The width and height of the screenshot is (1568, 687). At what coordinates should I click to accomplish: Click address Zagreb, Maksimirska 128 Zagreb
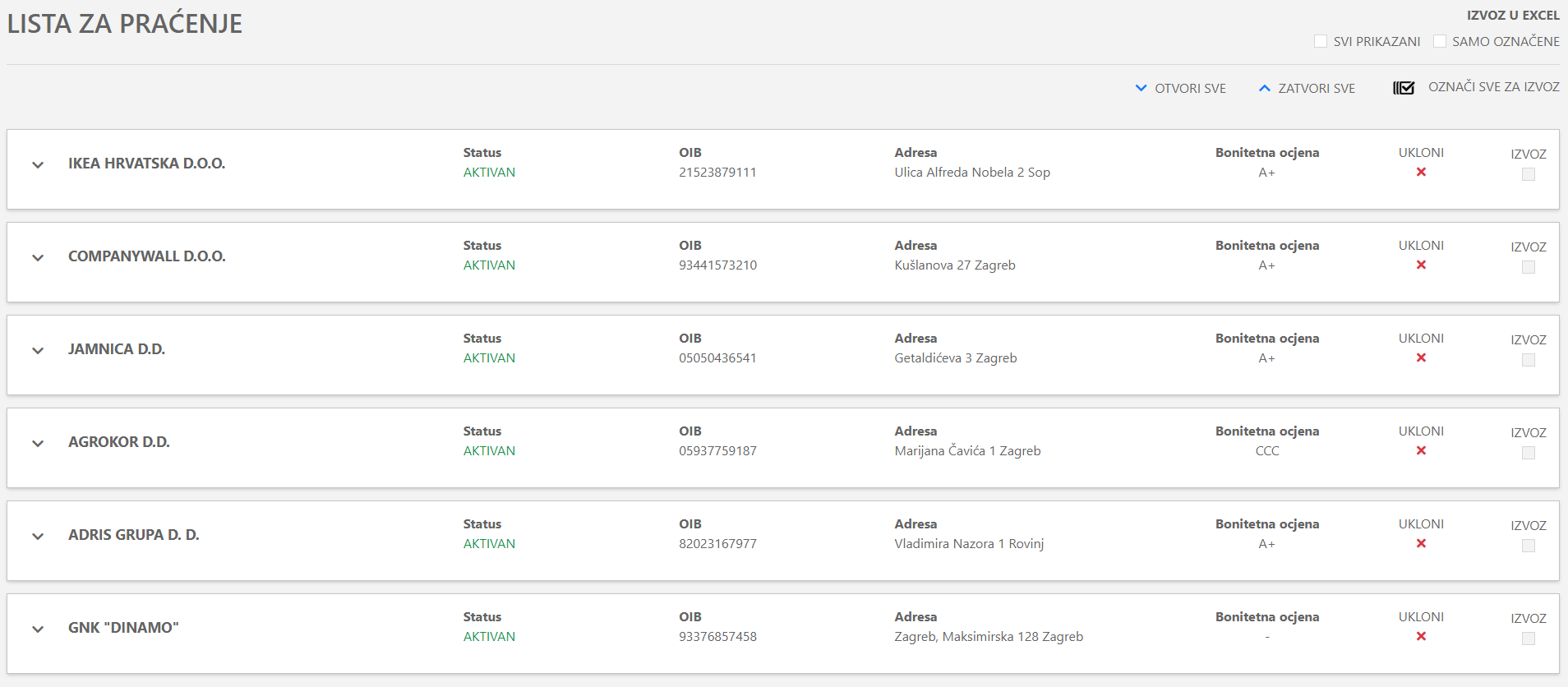(x=989, y=637)
